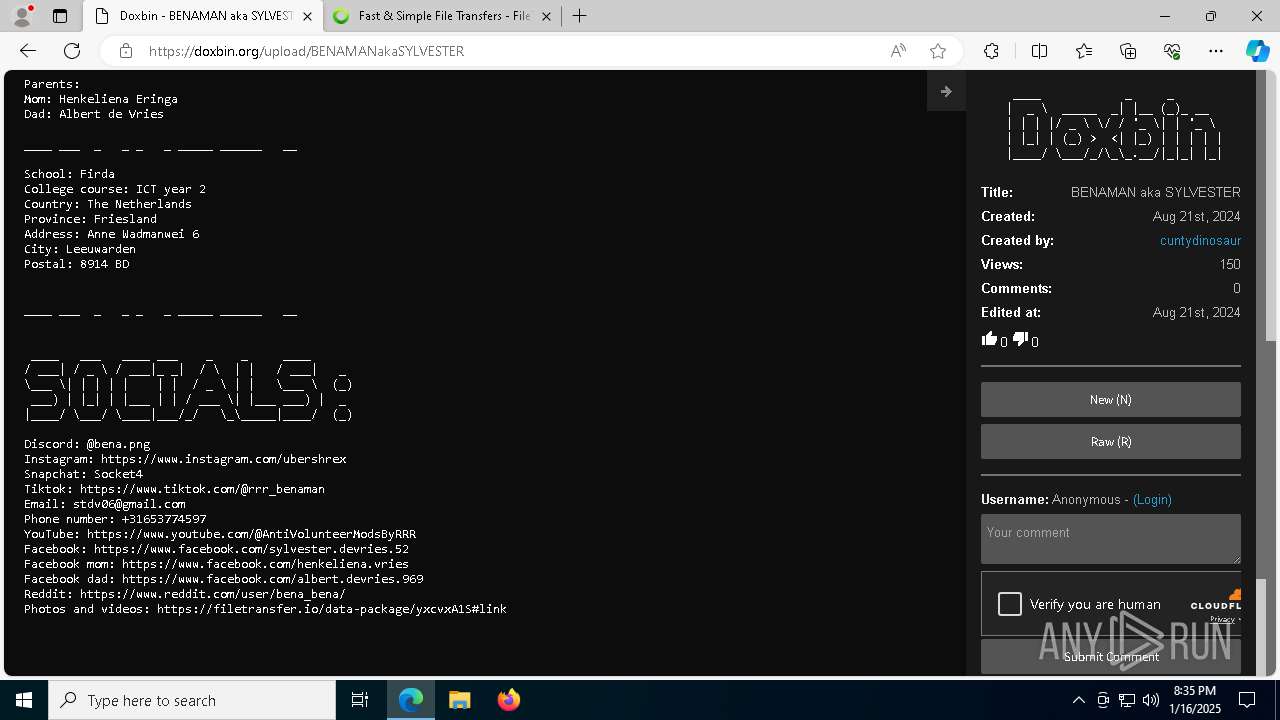Open split screen view
Viewport: 1280px width, 720px height.
point(1039,51)
